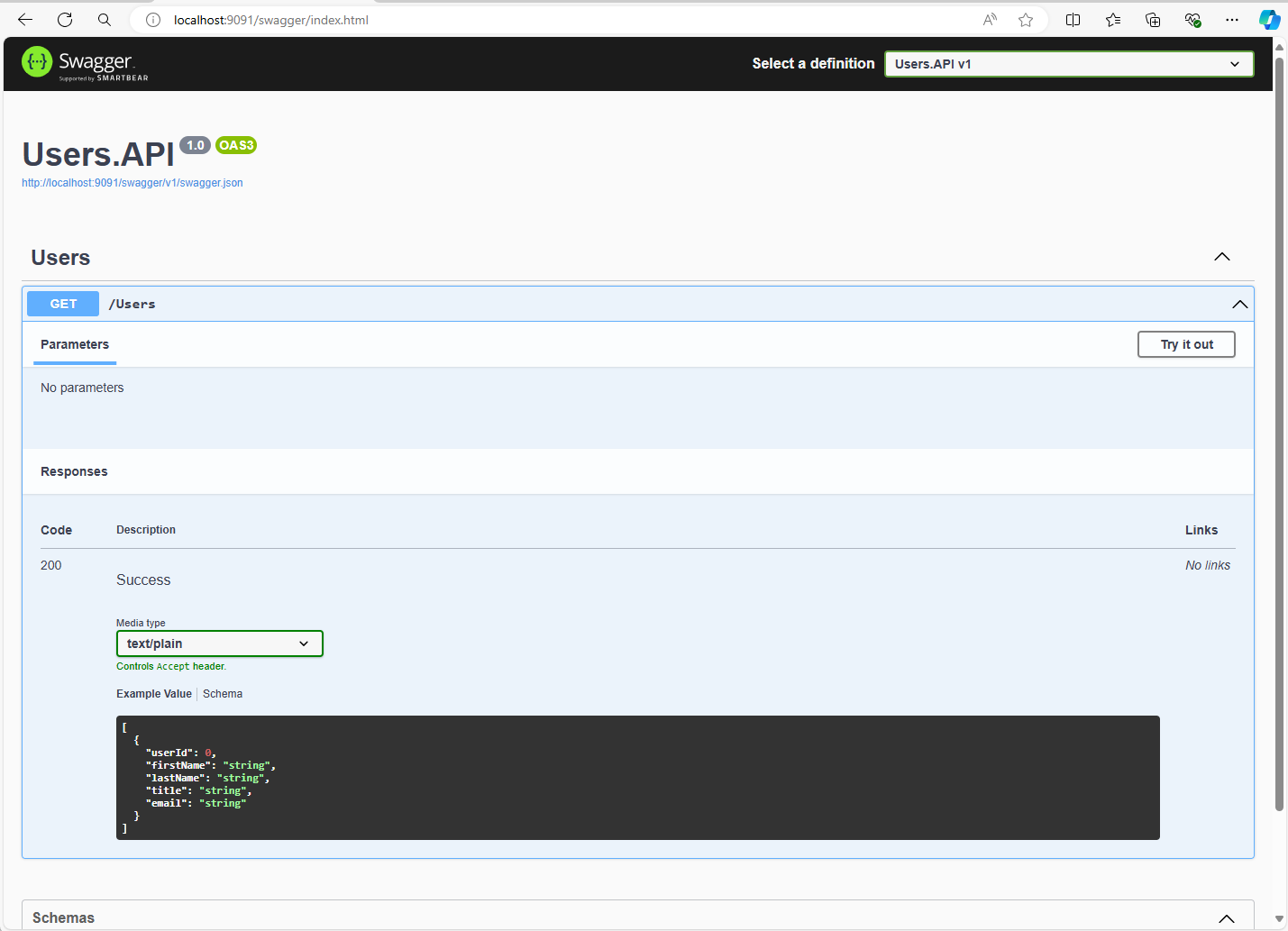Open browser Settings and more menu

coord(1232,20)
